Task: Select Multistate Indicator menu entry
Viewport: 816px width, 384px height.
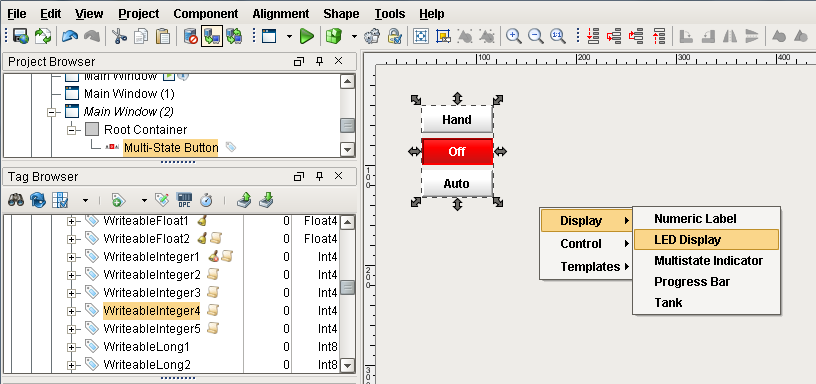Action: click(706, 261)
